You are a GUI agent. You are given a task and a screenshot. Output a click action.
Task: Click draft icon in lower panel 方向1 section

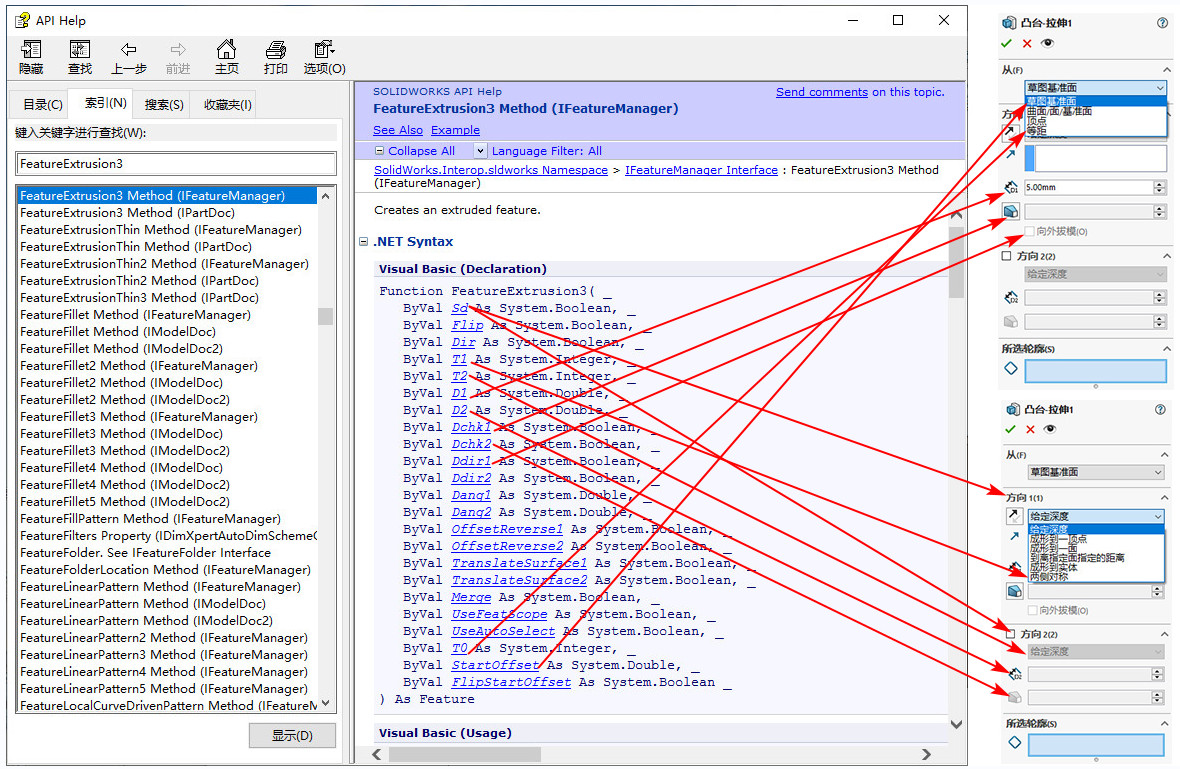(x=1014, y=591)
